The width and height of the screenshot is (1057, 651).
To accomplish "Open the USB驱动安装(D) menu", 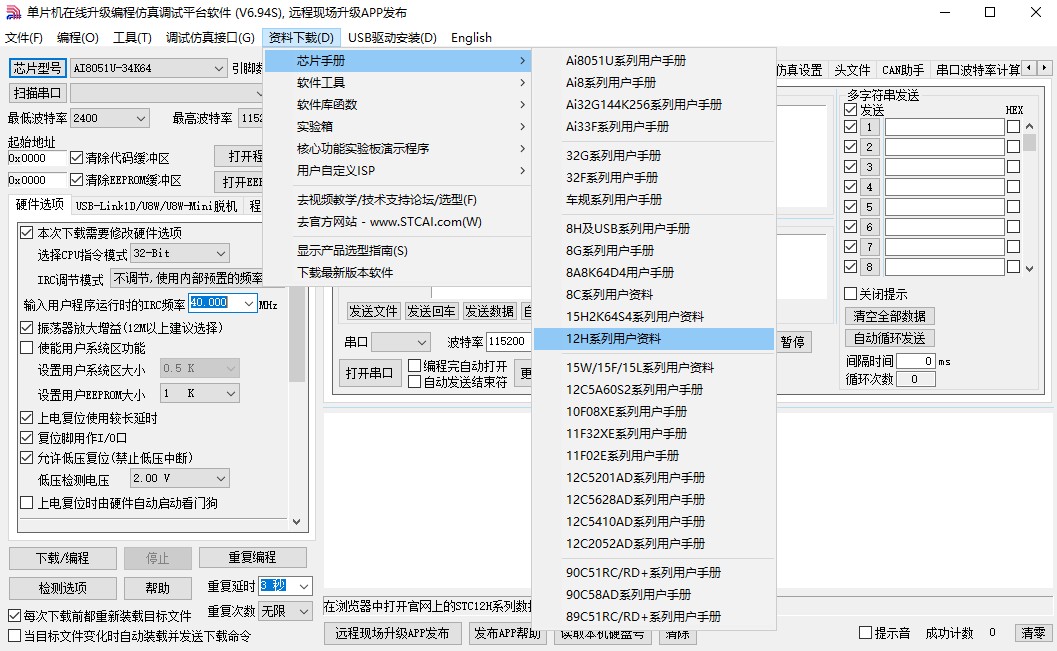I will [x=392, y=38].
